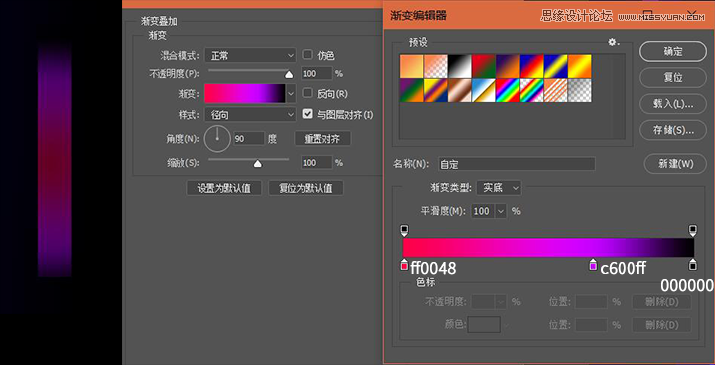Expand the gradient picker arrow beside 渐变 swatch
This screenshot has height=365, width=715.
(291, 94)
